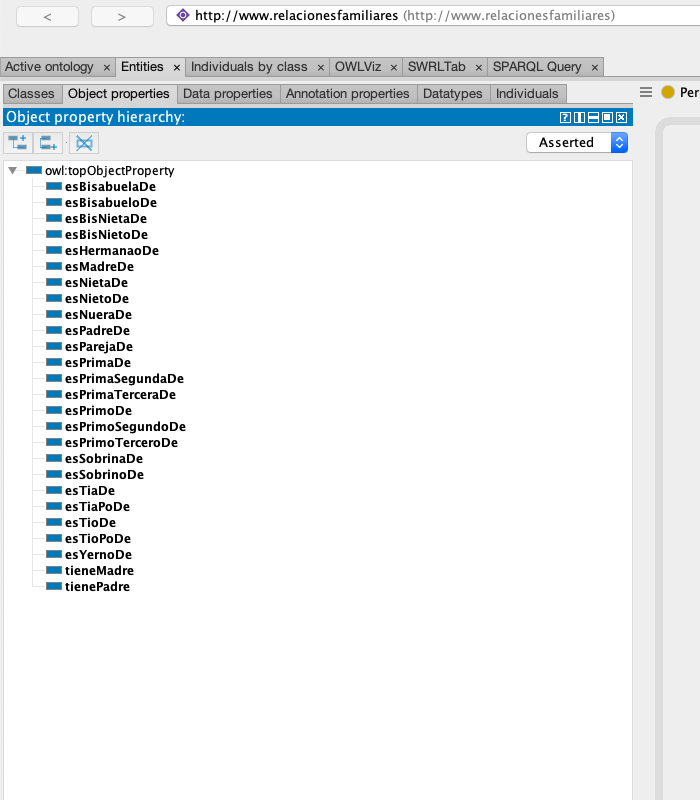Click the add sub property icon

coord(18,143)
